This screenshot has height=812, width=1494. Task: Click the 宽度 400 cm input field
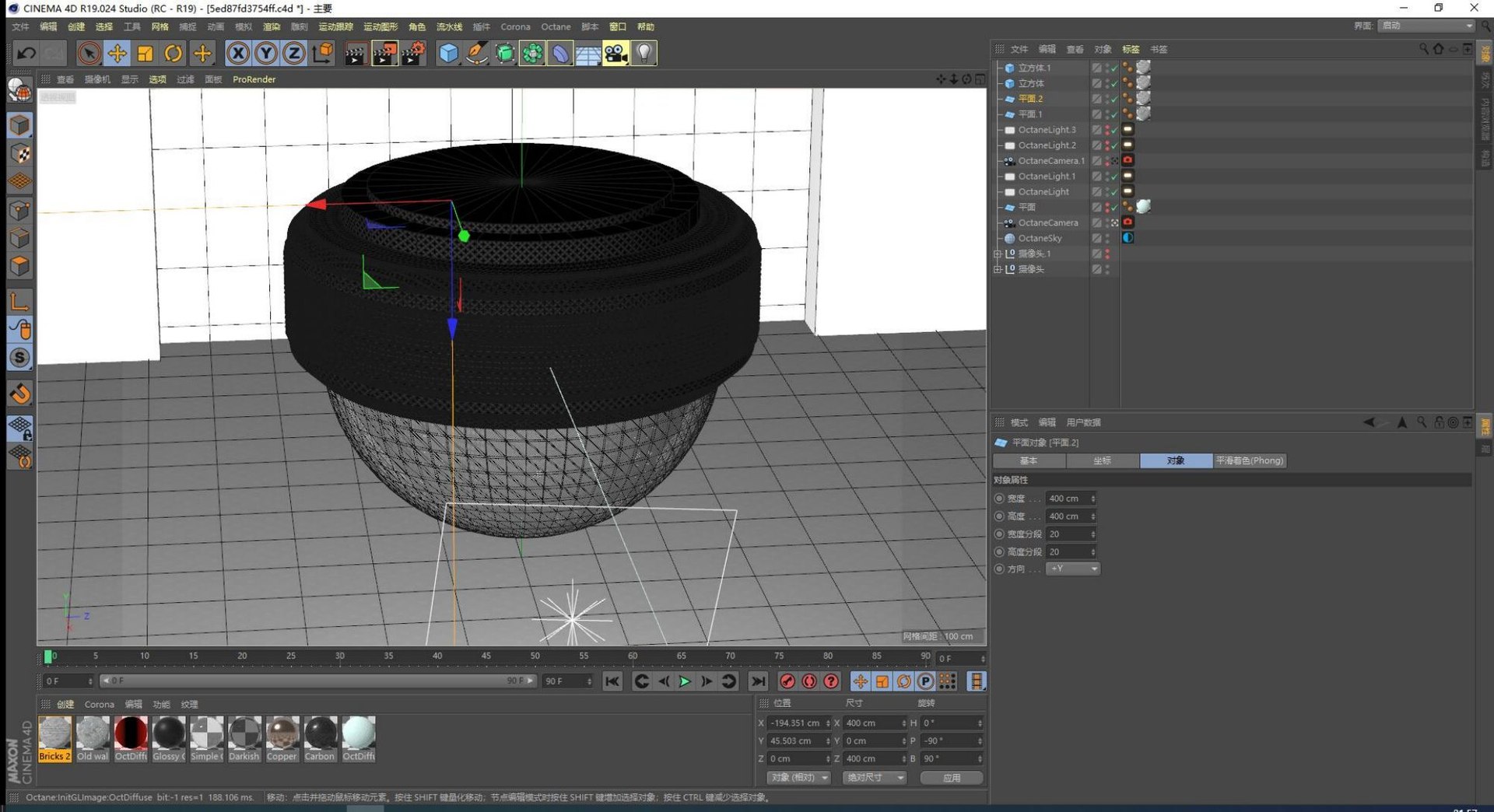pos(1066,499)
